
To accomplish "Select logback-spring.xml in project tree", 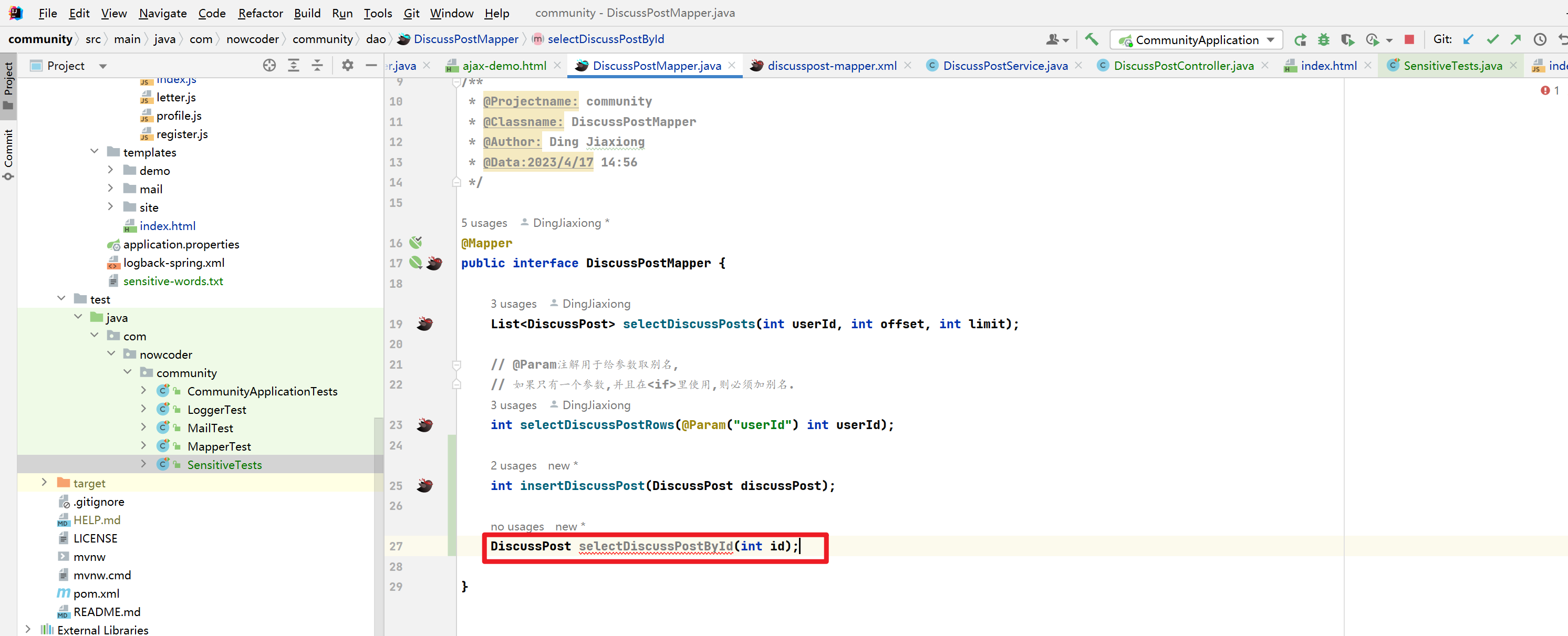I will [173, 262].
